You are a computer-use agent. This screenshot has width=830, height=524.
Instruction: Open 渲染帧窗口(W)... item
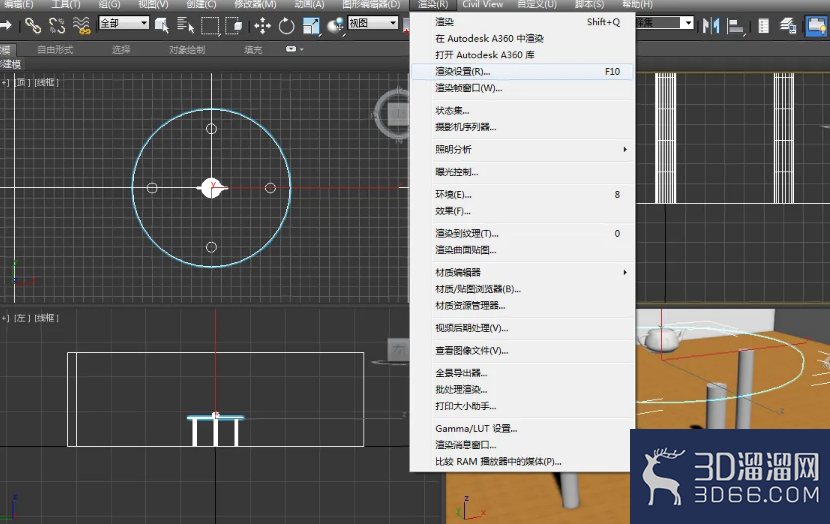click(x=522, y=88)
